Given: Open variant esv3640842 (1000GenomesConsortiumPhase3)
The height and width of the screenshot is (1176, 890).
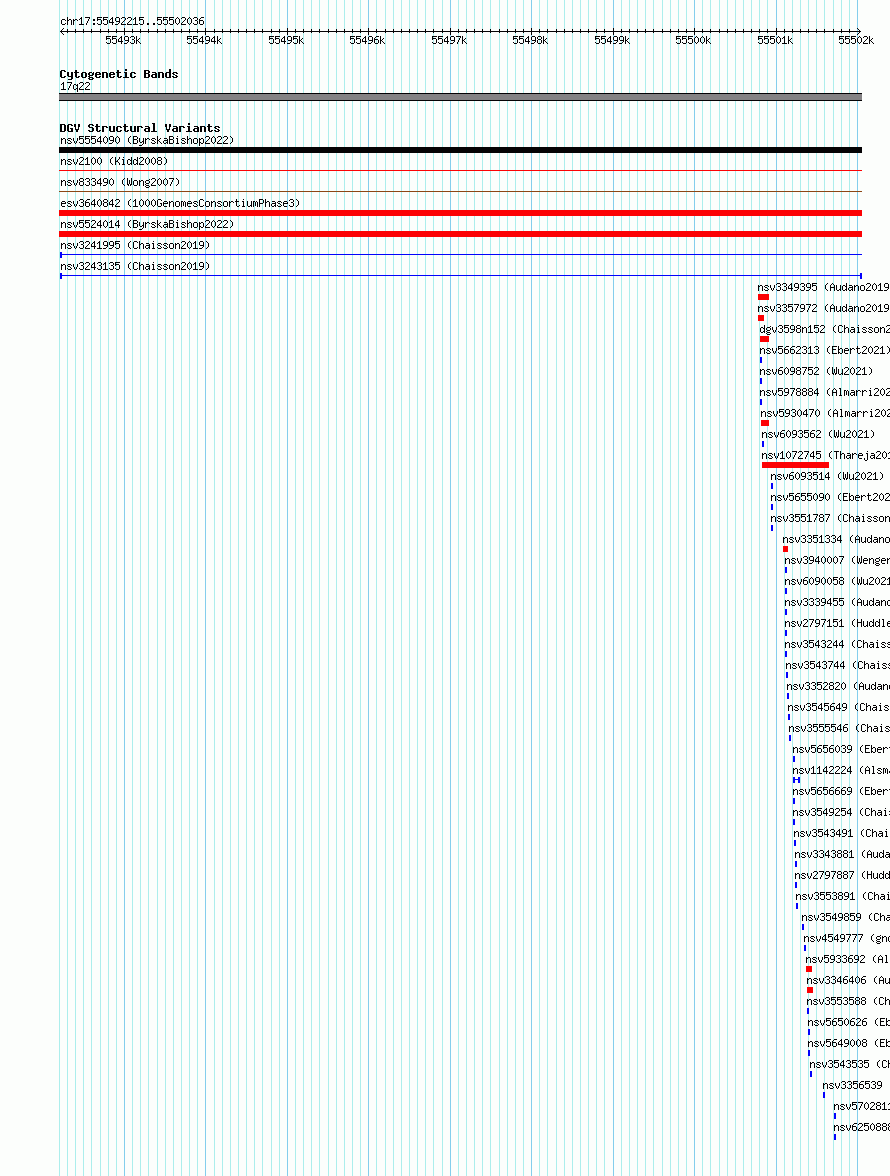Looking at the screenshot, I should (x=180, y=203).
